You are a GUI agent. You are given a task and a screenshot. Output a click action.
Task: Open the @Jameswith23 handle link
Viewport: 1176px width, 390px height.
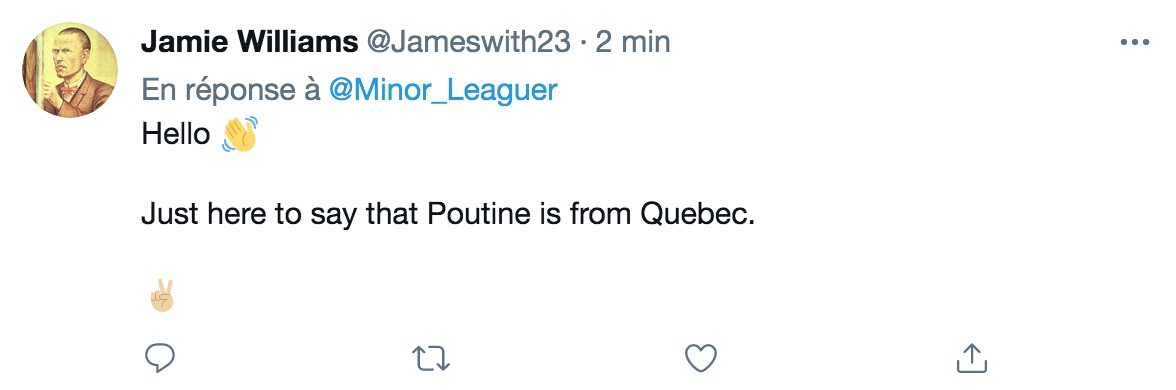click(468, 43)
